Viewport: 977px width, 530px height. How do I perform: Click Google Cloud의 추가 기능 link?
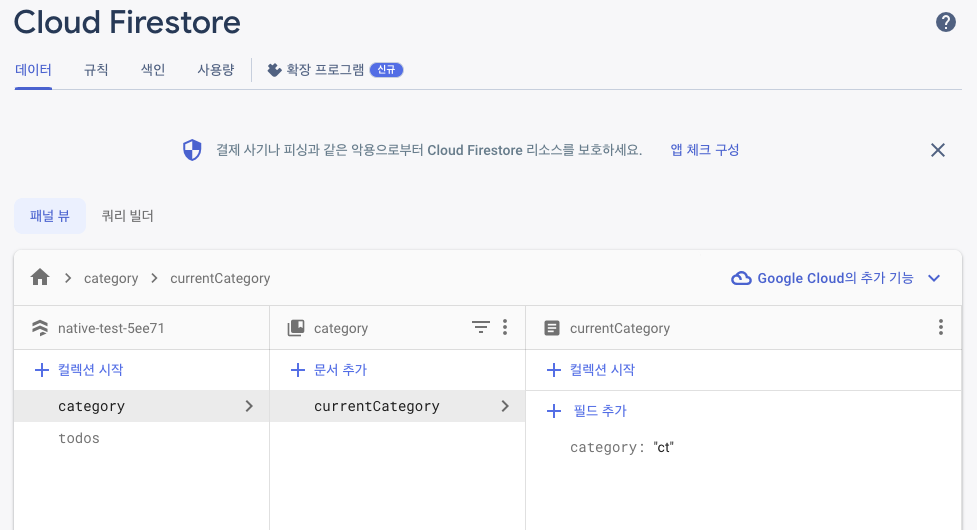click(835, 278)
